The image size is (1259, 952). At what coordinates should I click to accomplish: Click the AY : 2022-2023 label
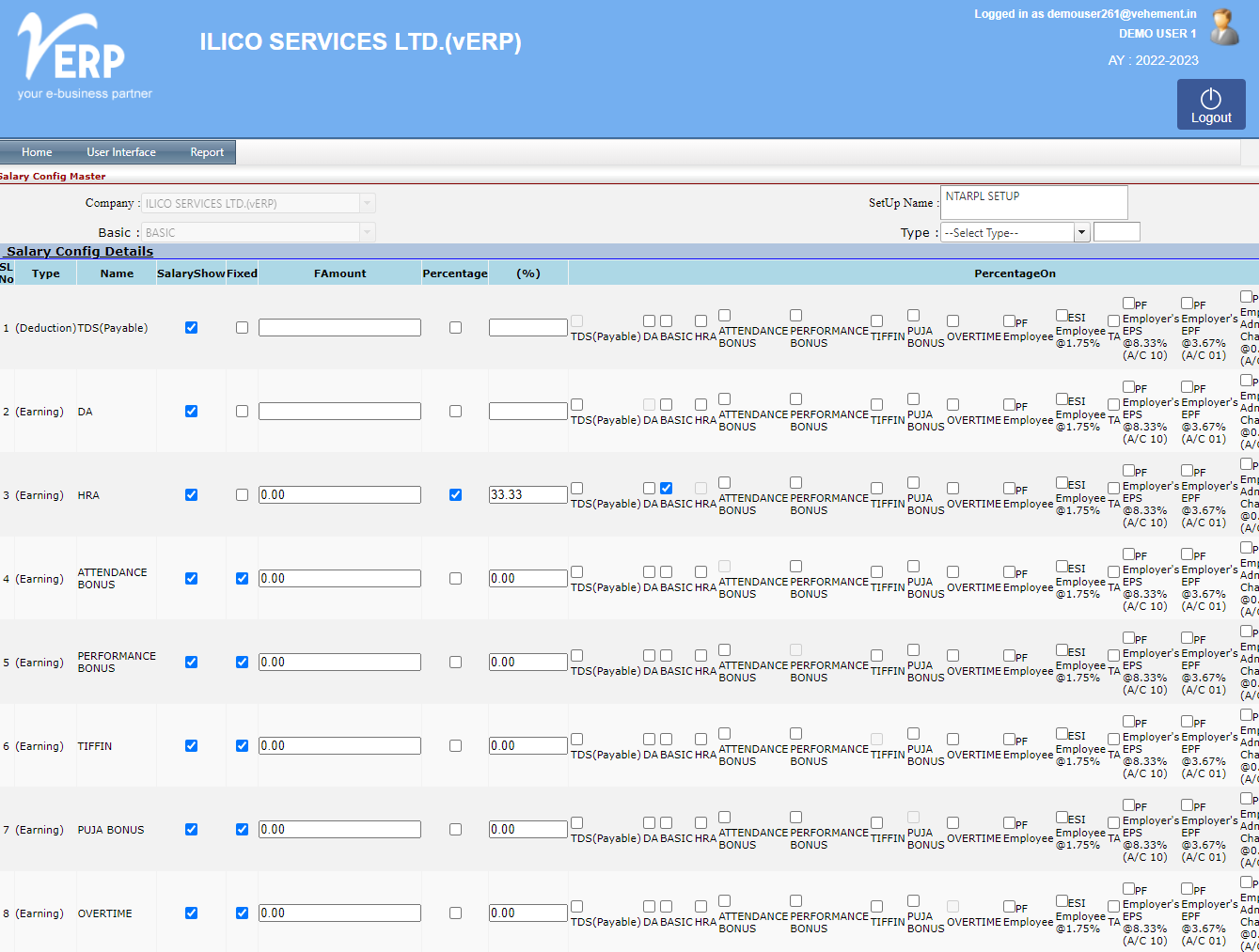(x=1153, y=60)
